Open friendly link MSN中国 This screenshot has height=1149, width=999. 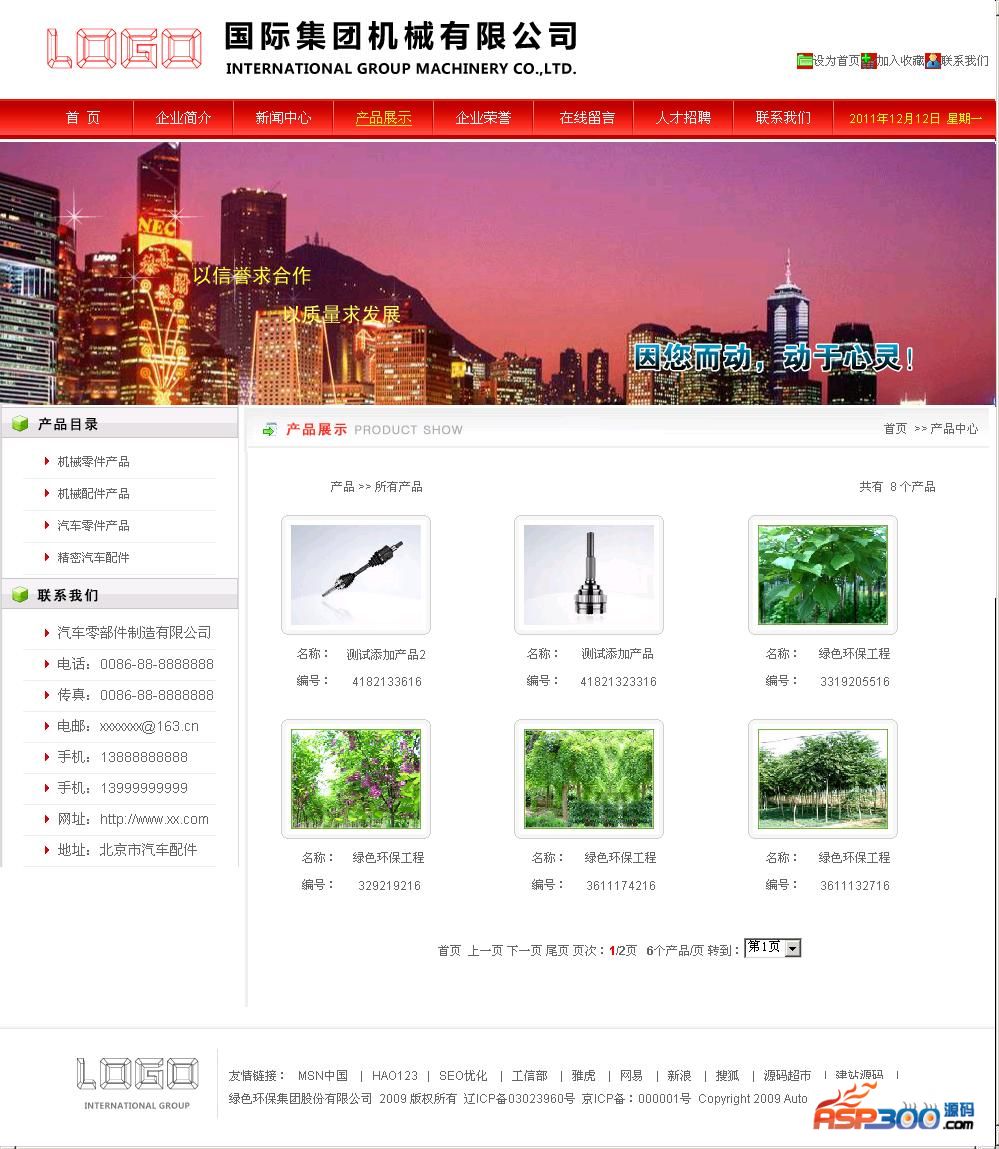point(322,1076)
